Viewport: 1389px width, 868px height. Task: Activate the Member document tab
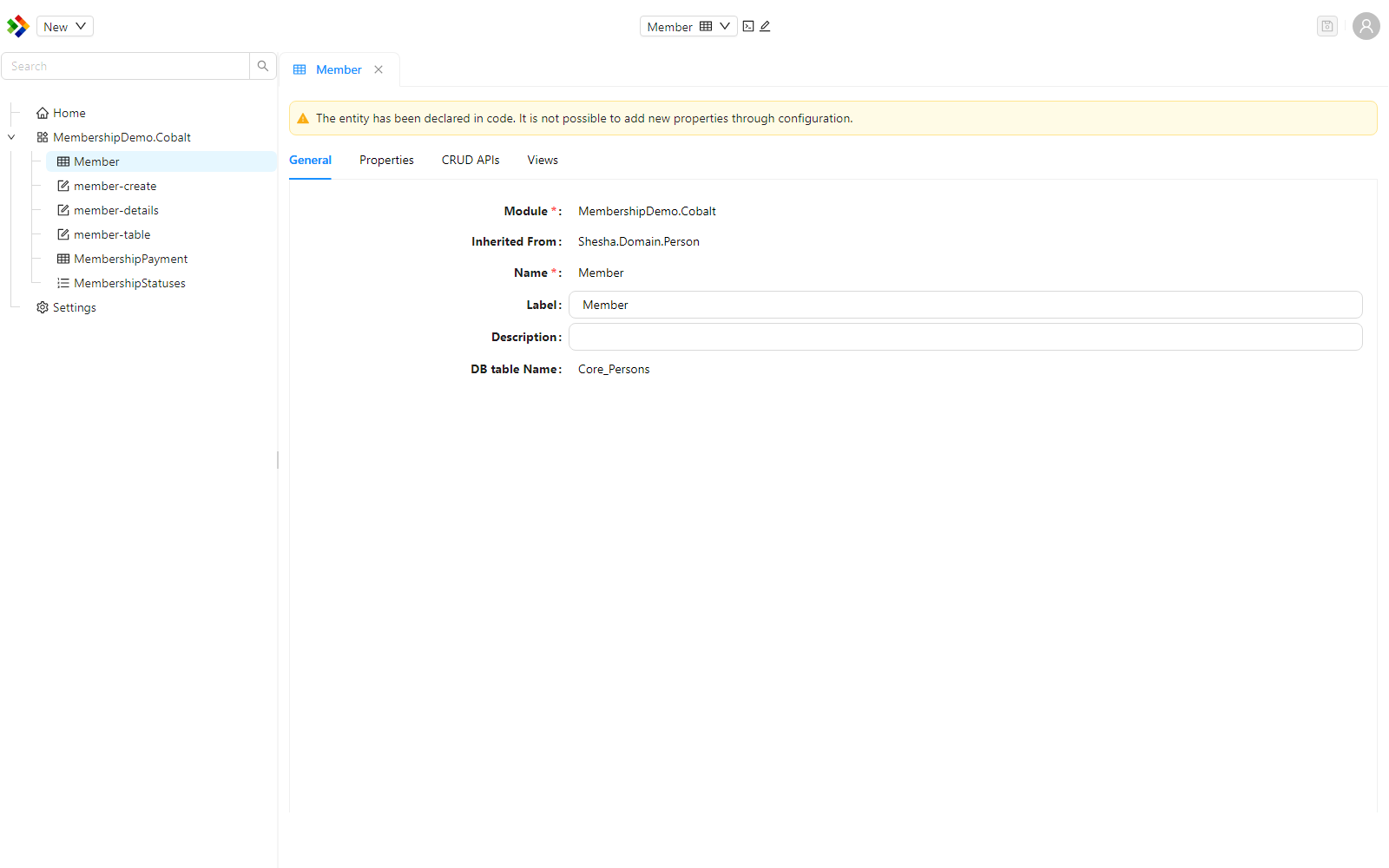(x=339, y=69)
